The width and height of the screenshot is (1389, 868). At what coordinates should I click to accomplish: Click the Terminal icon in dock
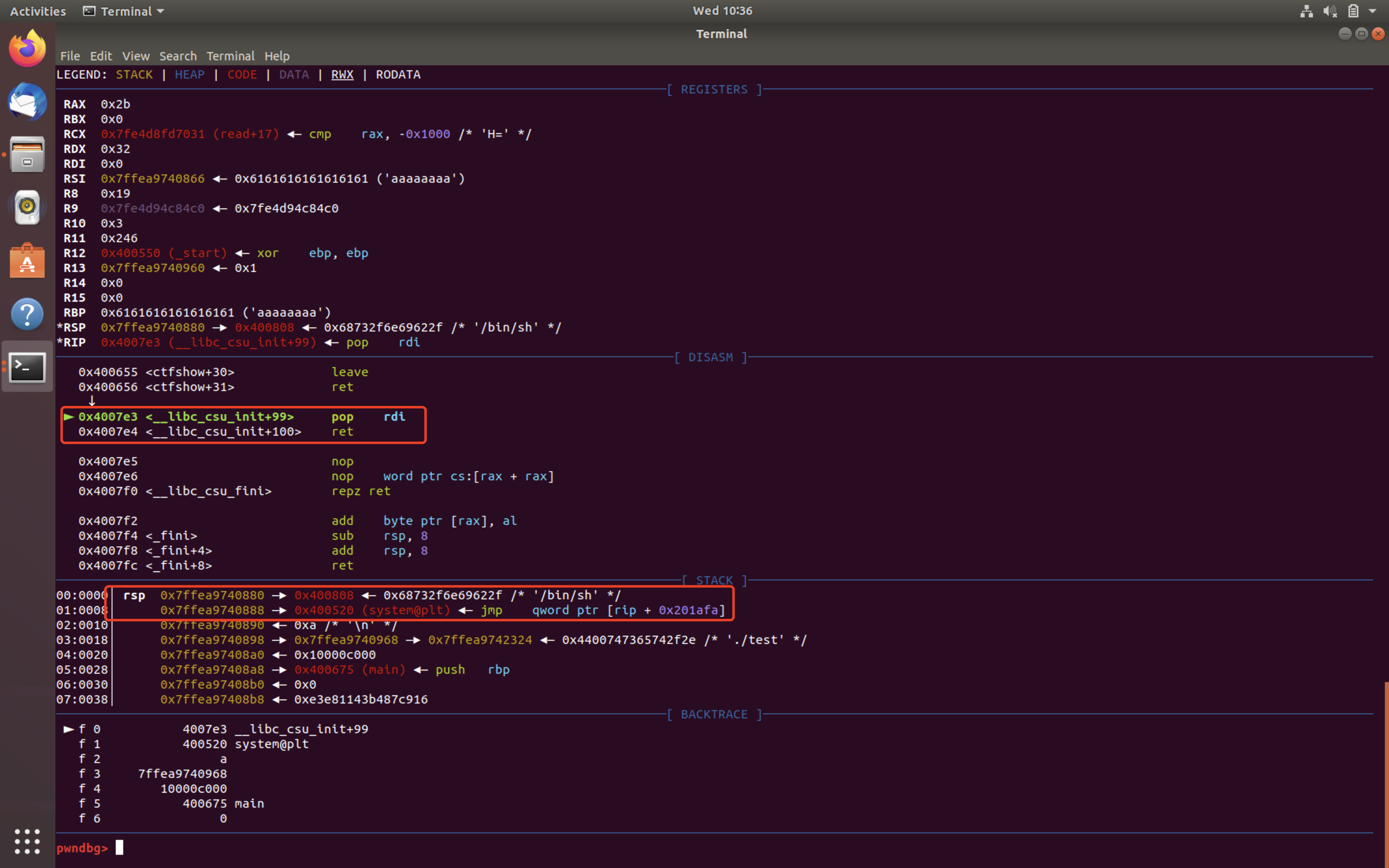point(27,367)
